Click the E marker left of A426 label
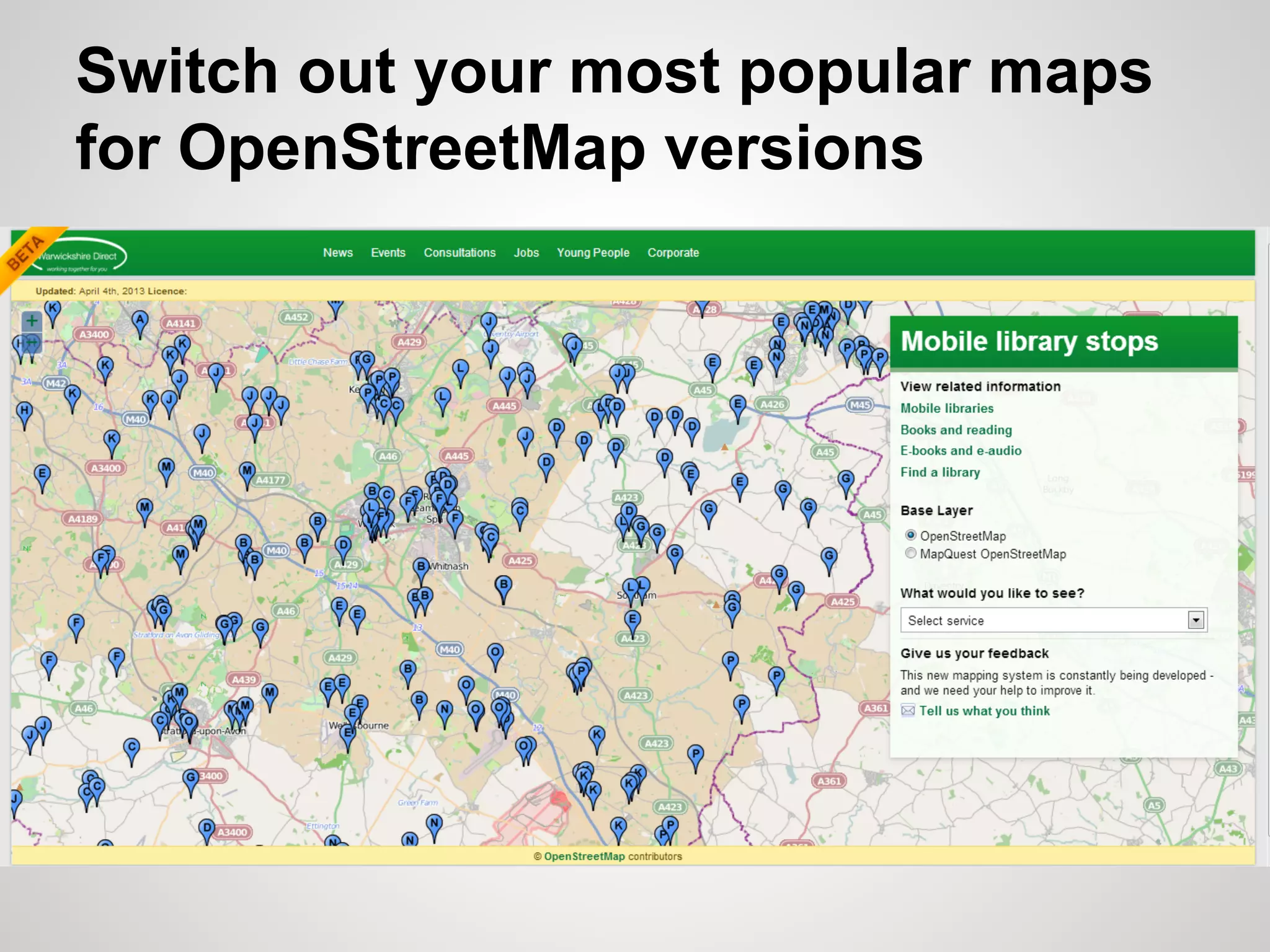The height and width of the screenshot is (952, 1270). 737,408
